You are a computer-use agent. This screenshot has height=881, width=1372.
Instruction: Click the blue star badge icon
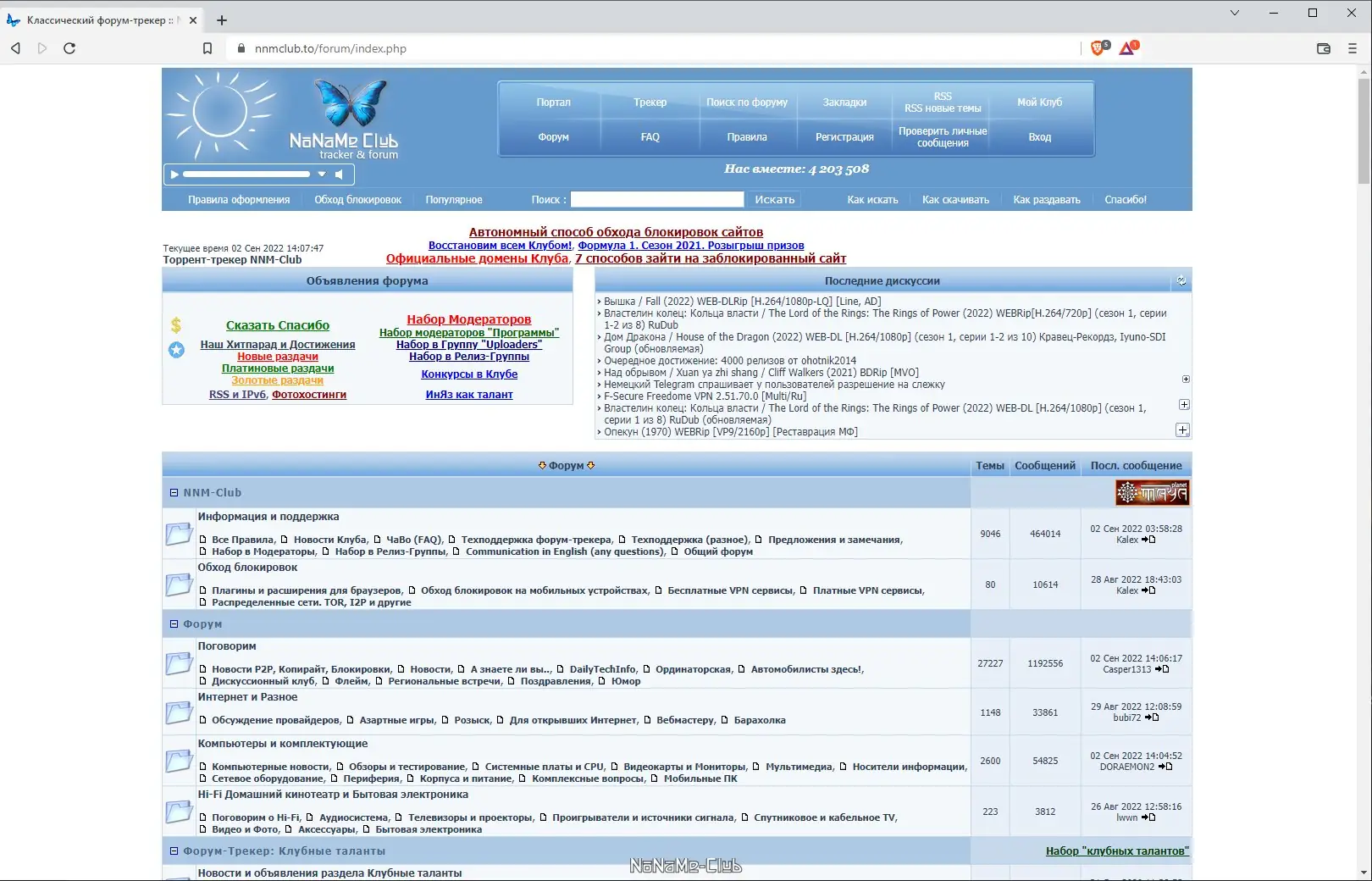[176, 350]
